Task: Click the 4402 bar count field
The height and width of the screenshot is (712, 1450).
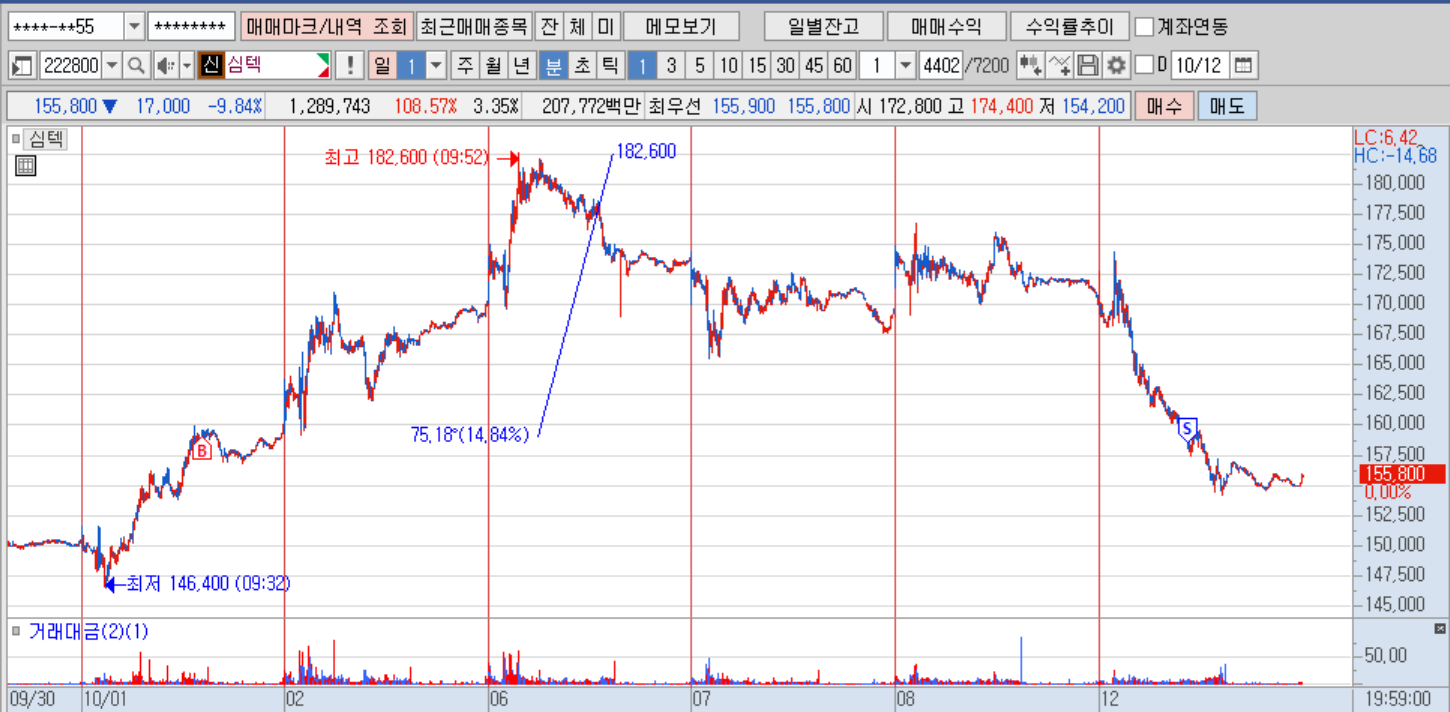Action: (940, 66)
